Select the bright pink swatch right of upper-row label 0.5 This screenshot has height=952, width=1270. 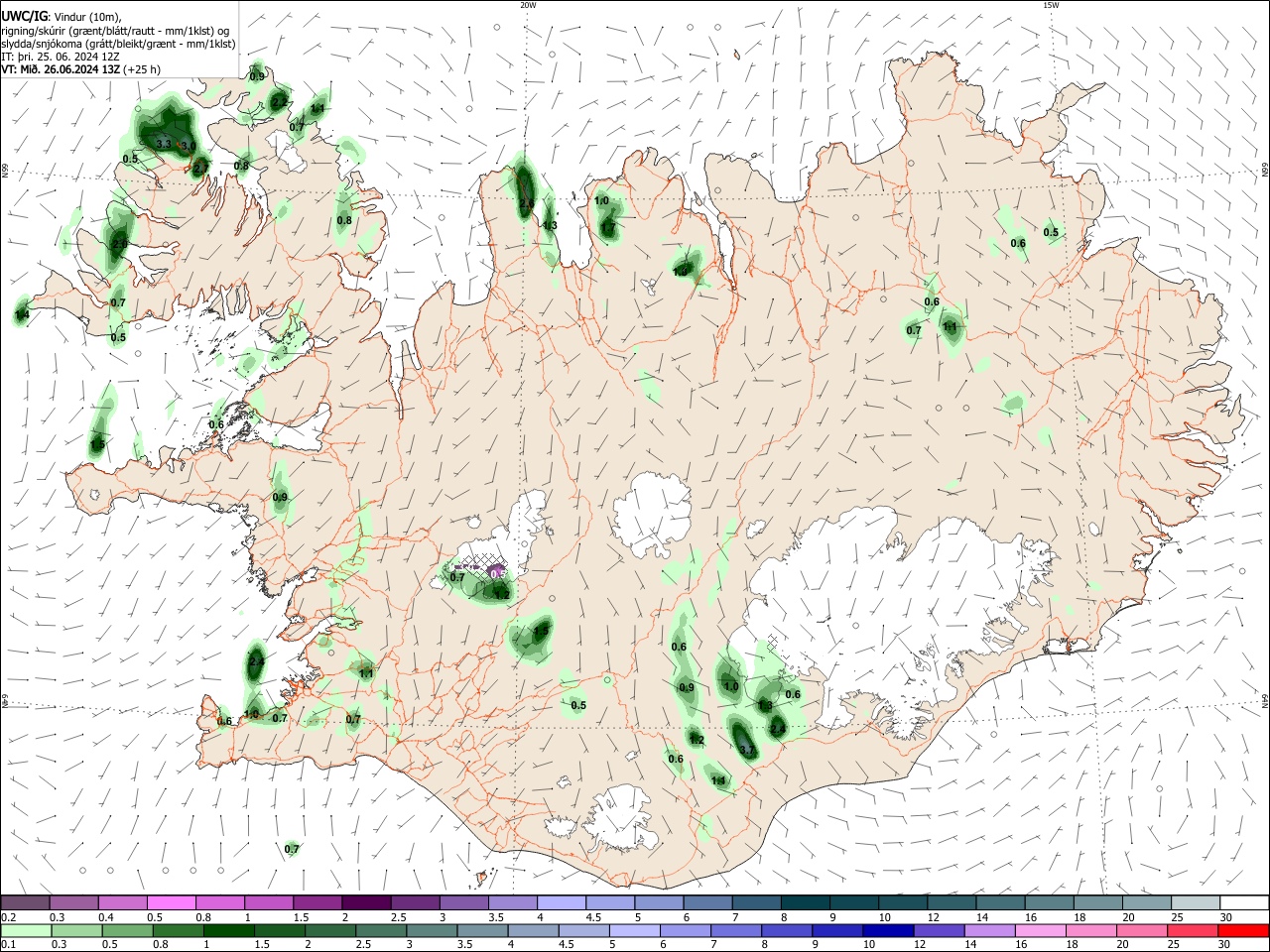(x=172, y=902)
